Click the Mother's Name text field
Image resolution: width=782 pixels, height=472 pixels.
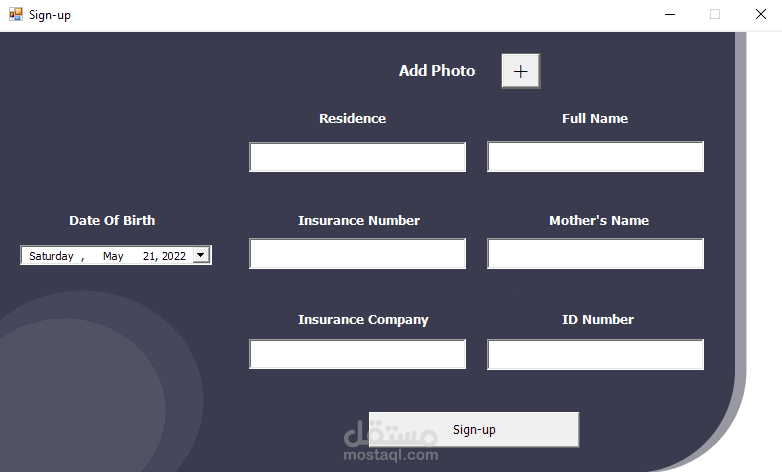[595, 254]
